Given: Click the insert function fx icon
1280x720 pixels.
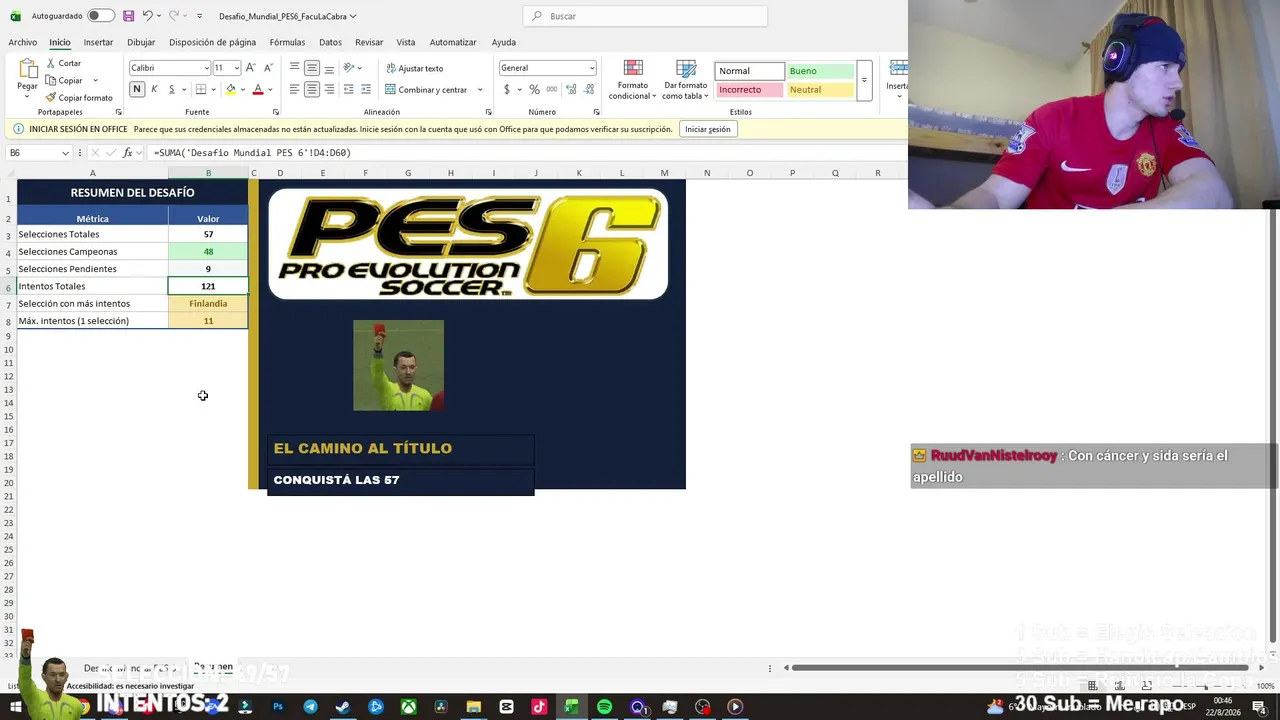Looking at the screenshot, I should point(127,153).
